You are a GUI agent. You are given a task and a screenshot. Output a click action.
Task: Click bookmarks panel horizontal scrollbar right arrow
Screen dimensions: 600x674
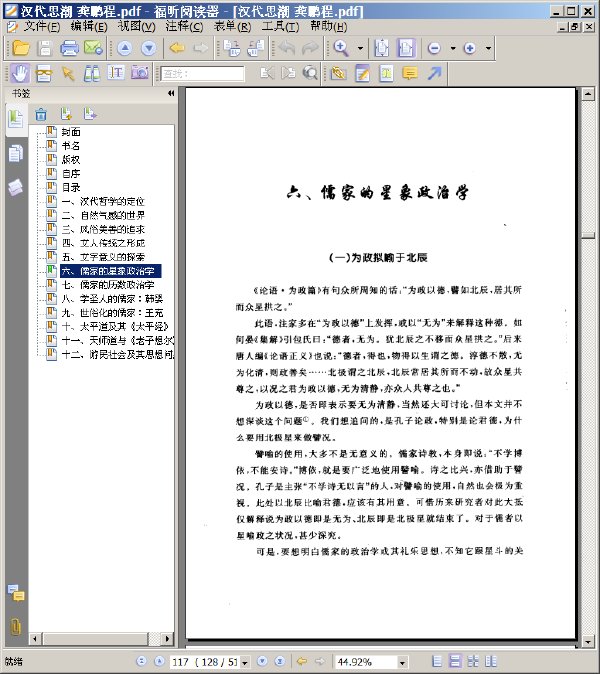(x=168, y=639)
